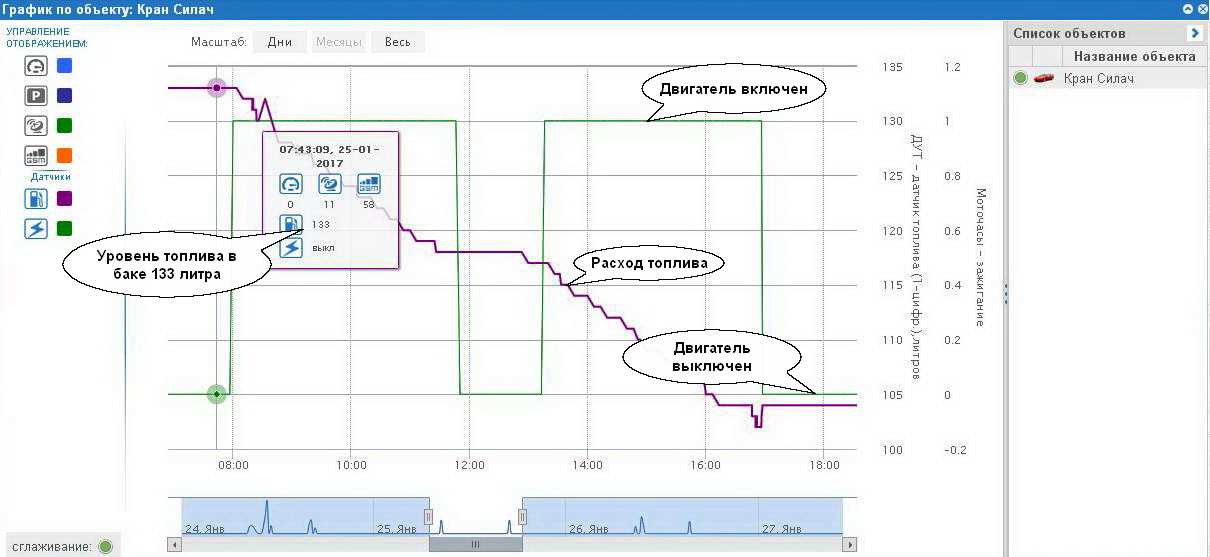1210x557 pixels.
Task: Toggle the fuel sensor graph icon
Action: 36,199
